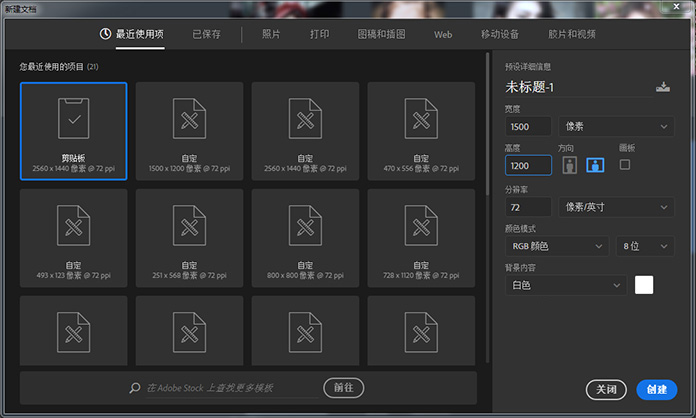696x418 pixels.
Task: Choose the 自定 1500 x 1200 preset
Action: (x=190, y=131)
